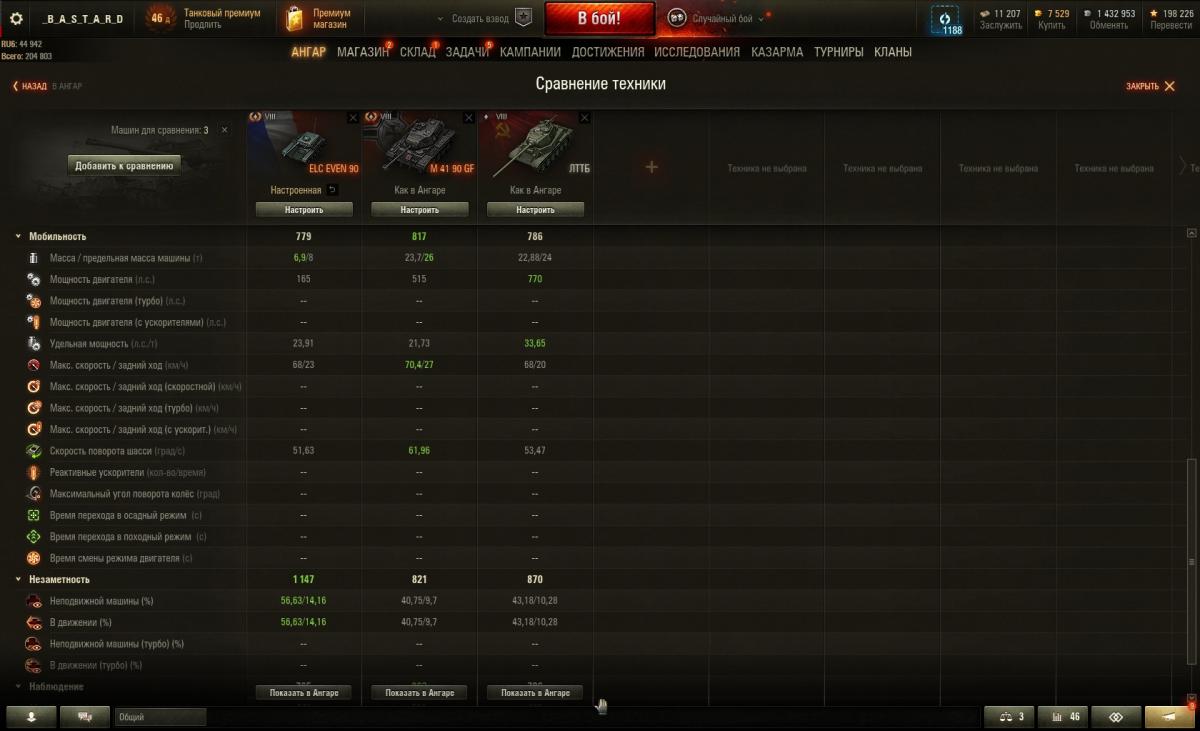Open the chat channels icon at bottom
This screenshot has height=731, width=1200.
(84, 716)
